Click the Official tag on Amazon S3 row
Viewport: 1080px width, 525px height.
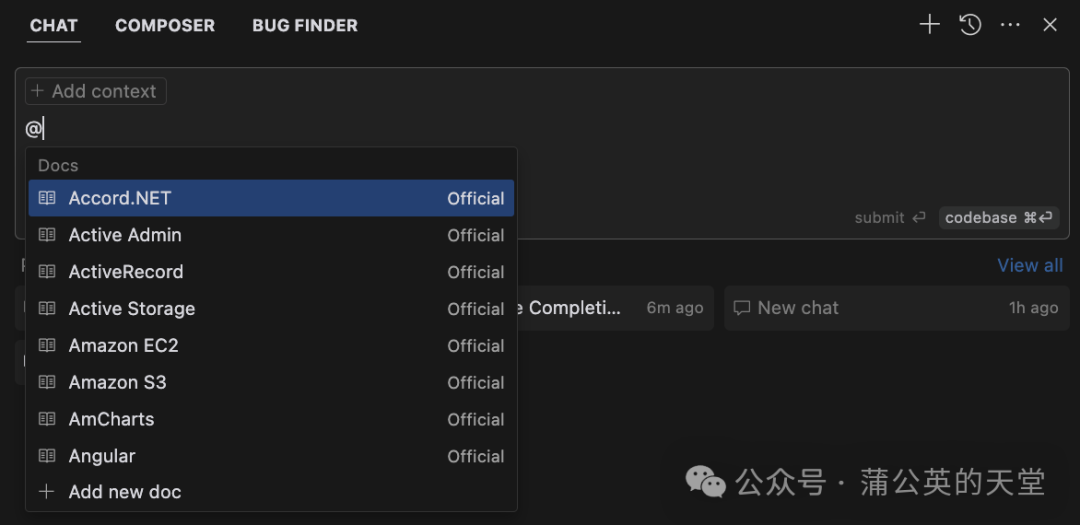(x=476, y=382)
